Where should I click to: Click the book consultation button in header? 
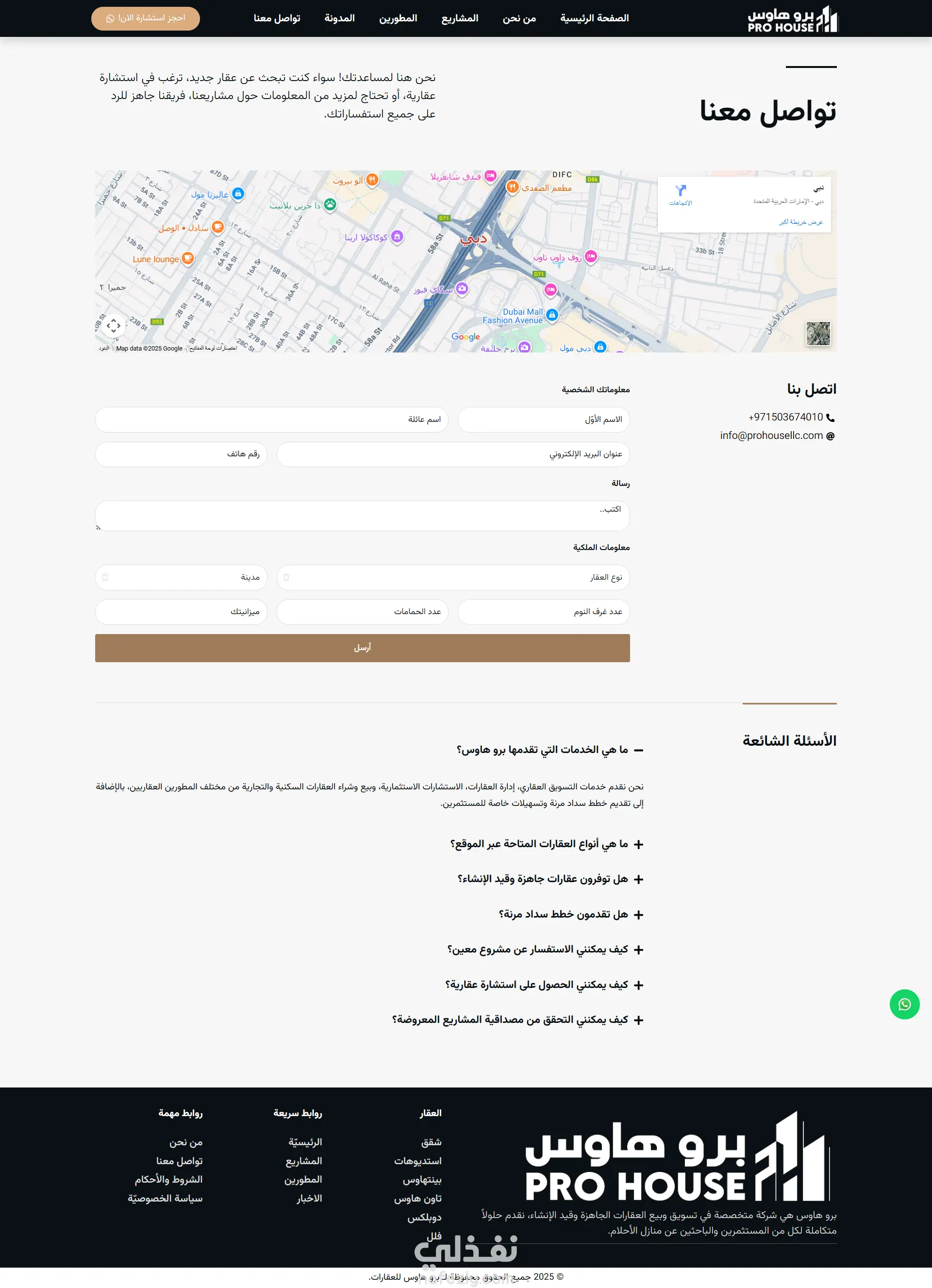coord(146,19)
